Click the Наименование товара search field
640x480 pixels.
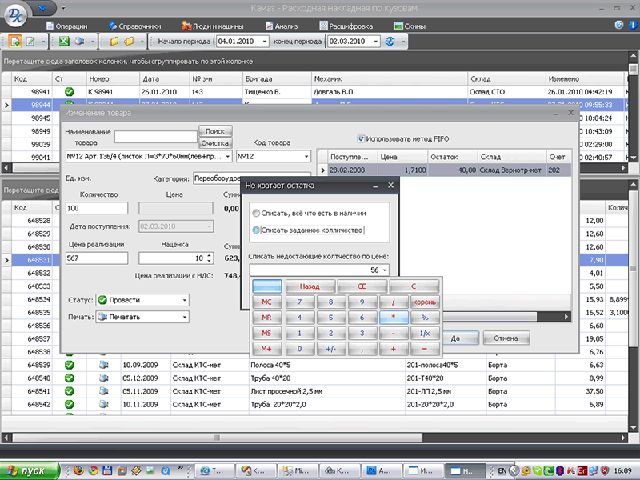156,137
